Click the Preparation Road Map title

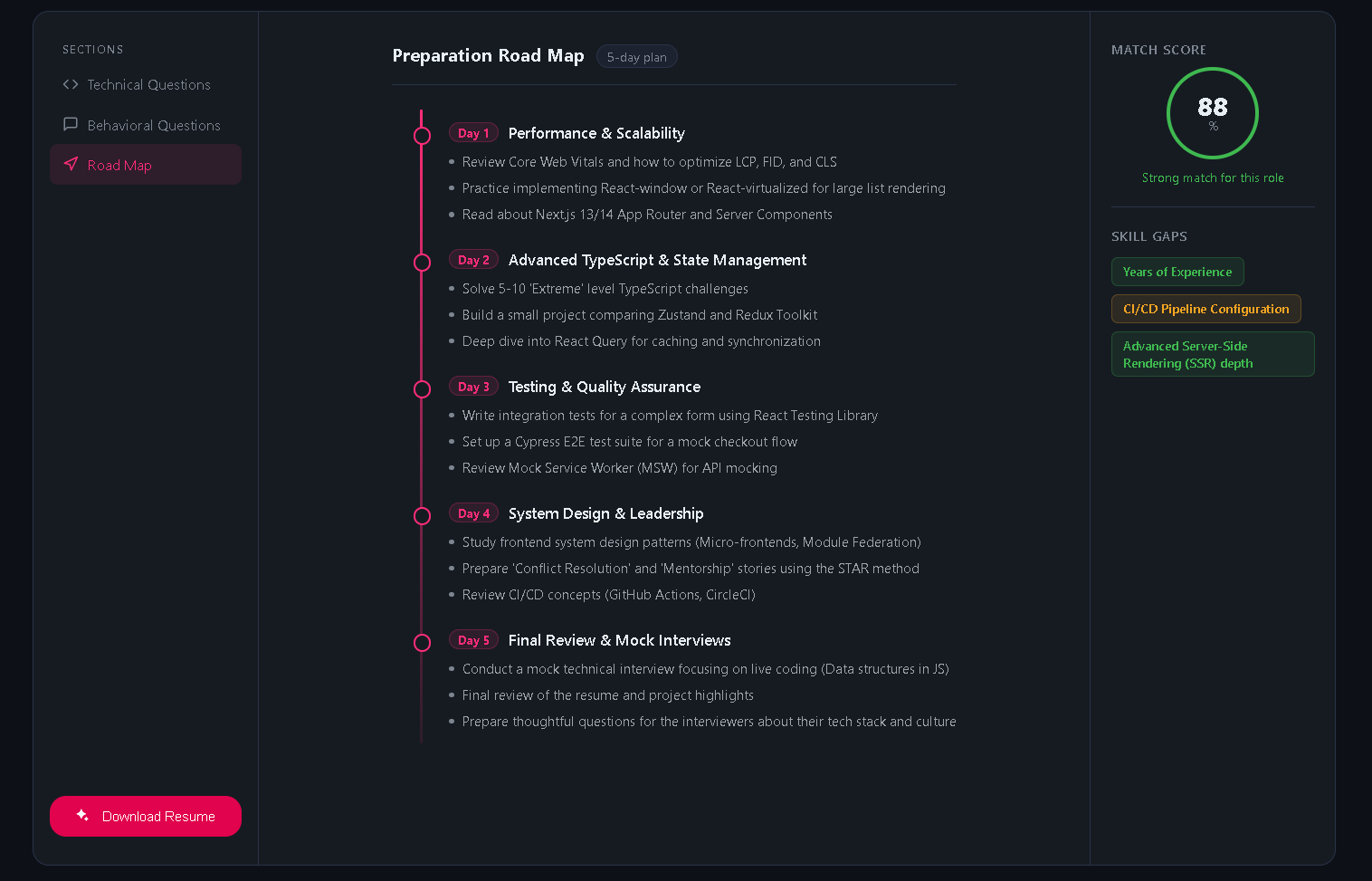coord(488,55)
